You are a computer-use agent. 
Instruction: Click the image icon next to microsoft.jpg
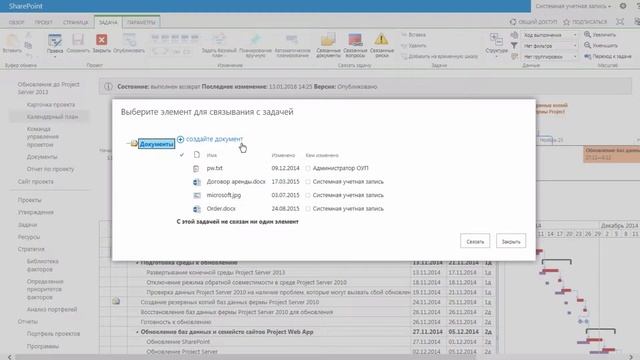tap(197, 195)
